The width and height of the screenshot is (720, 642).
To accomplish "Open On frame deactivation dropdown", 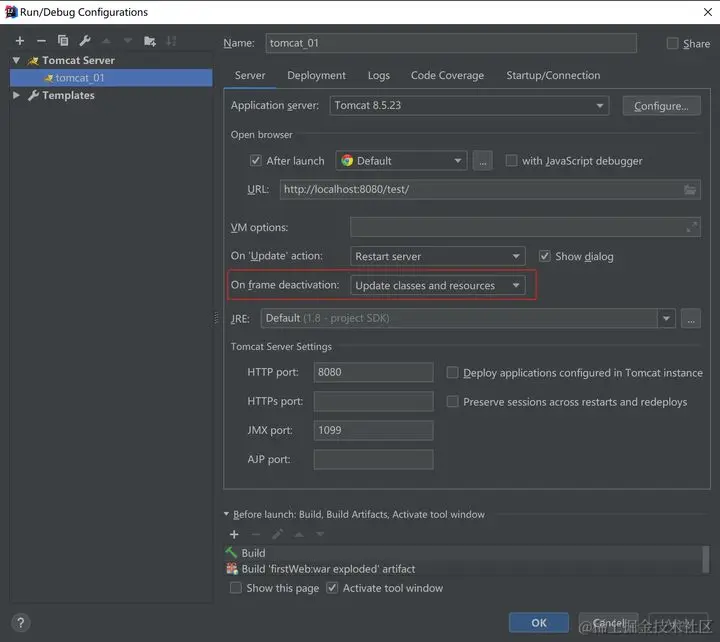I will pyautogui.click(x=437, y=285).
